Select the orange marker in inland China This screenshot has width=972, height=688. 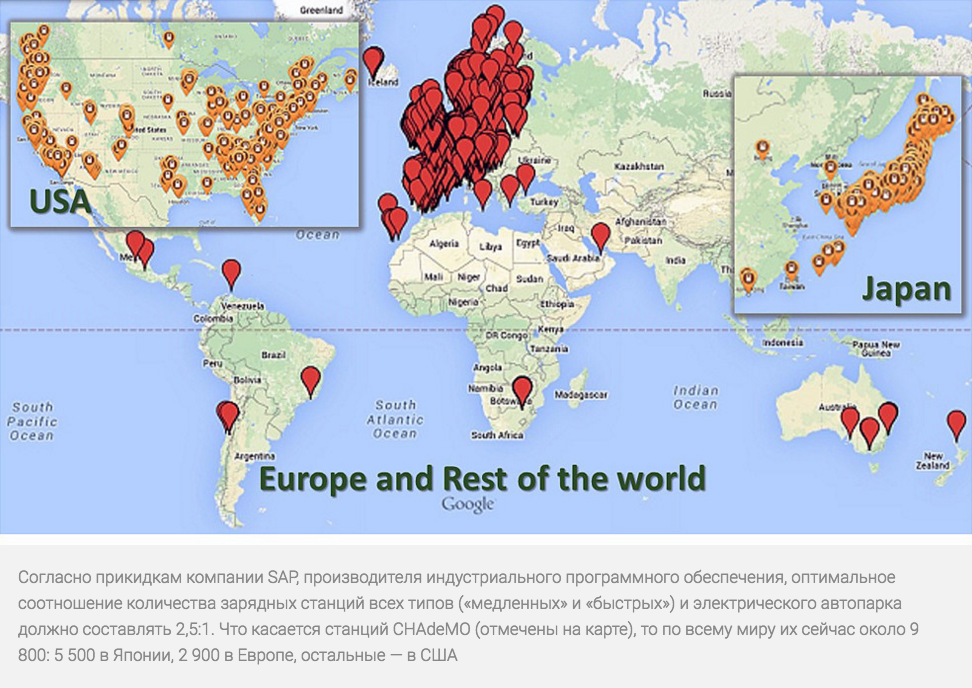click(x=764, y=149)
